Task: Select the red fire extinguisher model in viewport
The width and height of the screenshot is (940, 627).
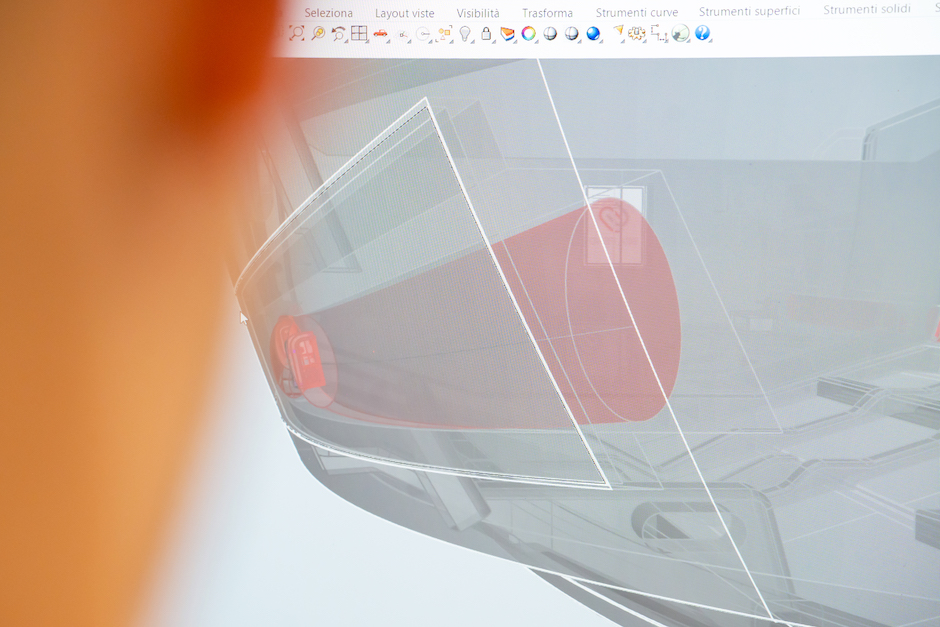Action: pyautogui.click(x=304, y=358)
